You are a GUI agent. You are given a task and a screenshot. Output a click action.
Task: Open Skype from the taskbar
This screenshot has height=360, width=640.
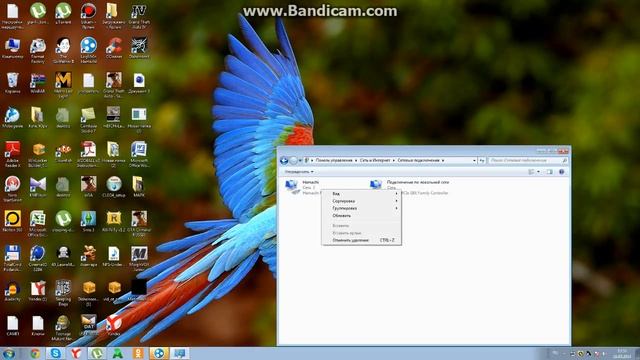coord(56,353)
